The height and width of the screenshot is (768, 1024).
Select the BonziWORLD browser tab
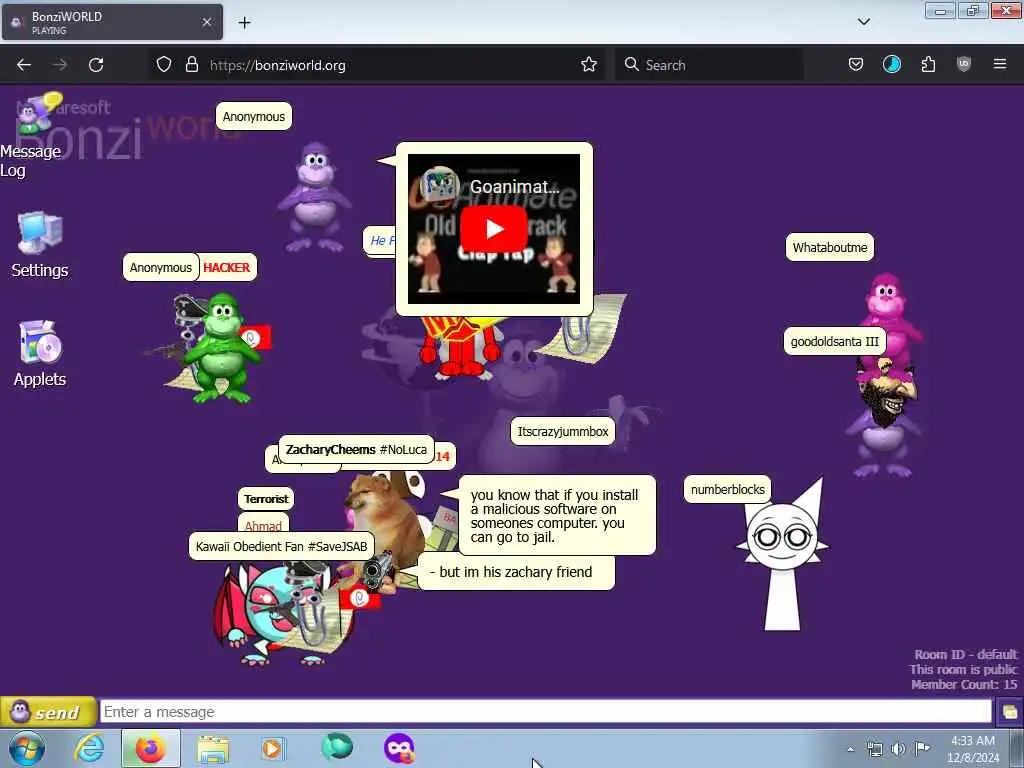click(112, 22)
